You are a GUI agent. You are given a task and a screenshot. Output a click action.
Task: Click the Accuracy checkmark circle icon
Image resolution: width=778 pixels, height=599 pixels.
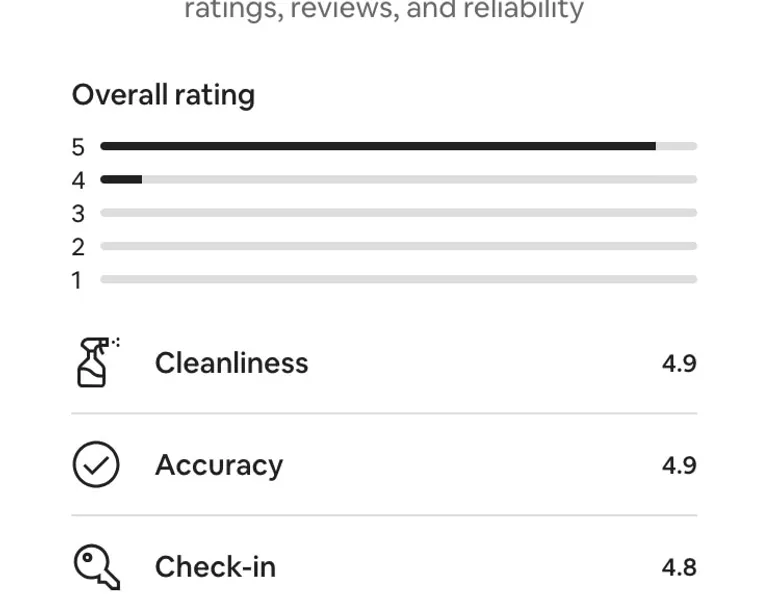click(96, 465)
